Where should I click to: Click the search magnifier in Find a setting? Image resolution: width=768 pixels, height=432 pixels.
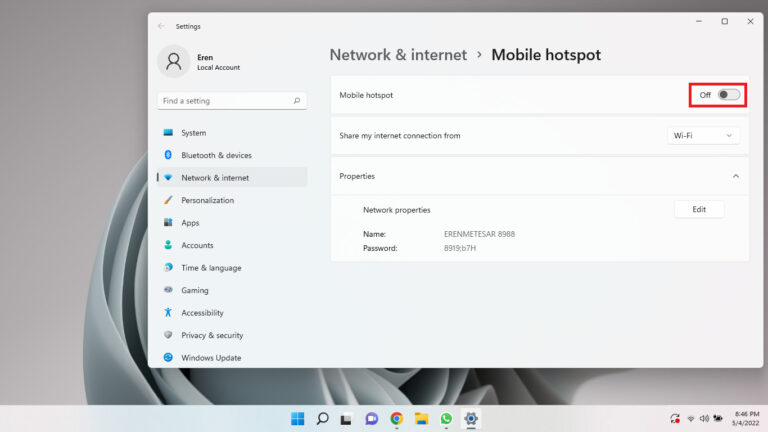(x=297, y=100)
